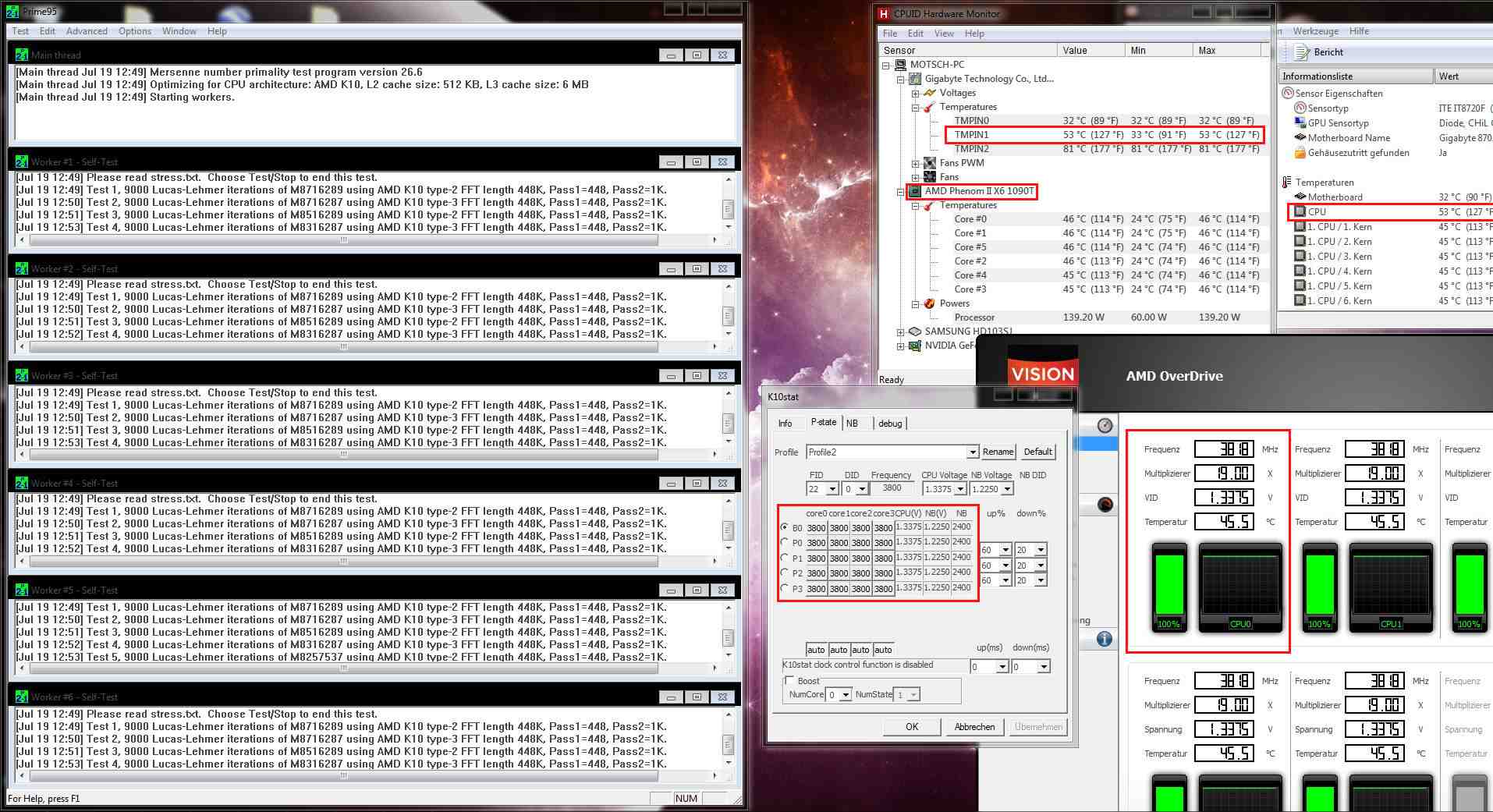Click the Worker #1 Self-Test window icon

click(22, 161)
